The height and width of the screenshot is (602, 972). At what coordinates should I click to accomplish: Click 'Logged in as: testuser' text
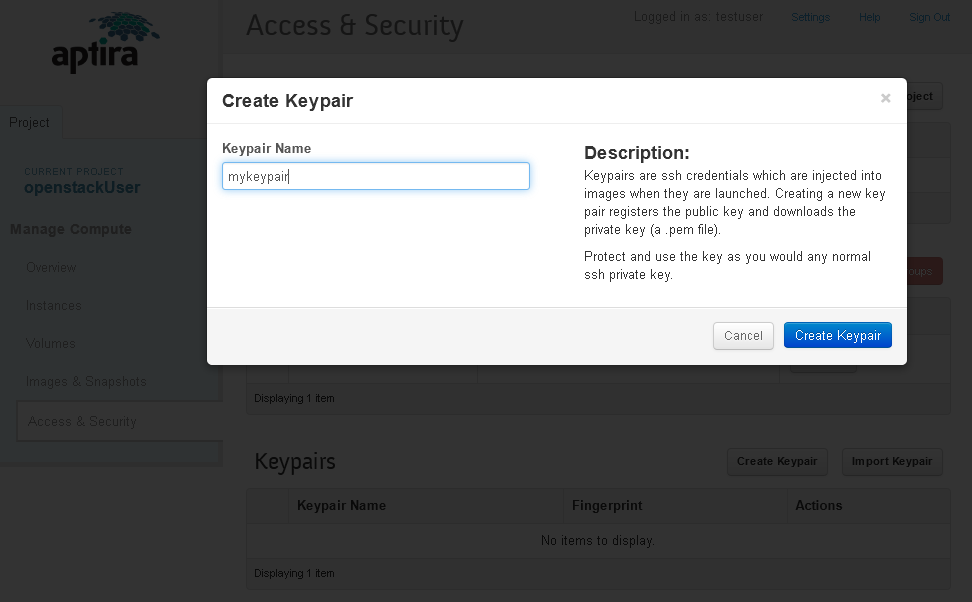pyautogui.click(x=698, y=17)
